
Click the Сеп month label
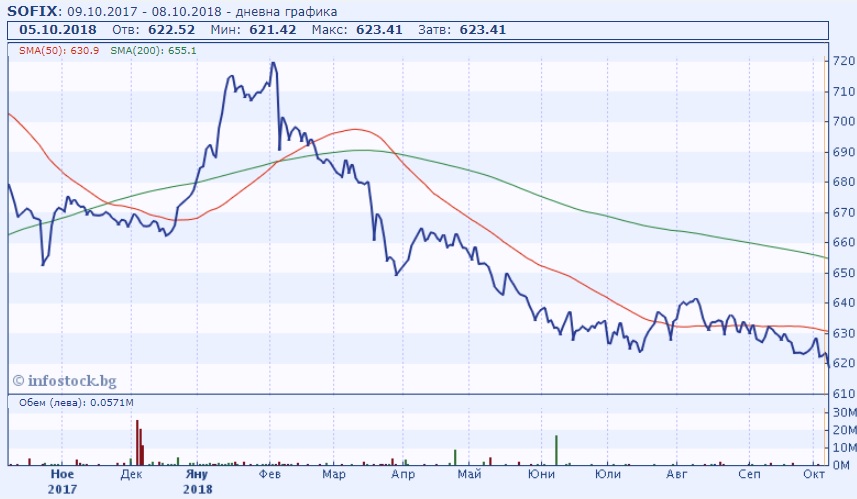[749, 474]
